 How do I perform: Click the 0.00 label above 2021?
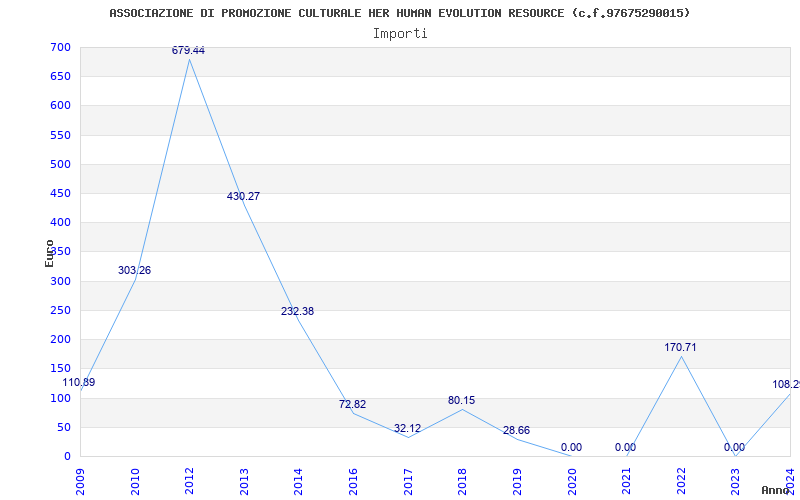(x=626, y=447)
